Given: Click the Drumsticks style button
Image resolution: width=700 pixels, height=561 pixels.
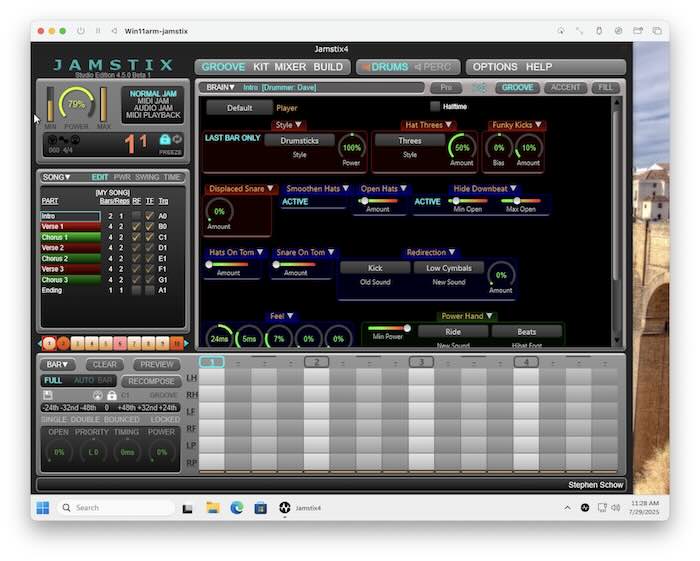Looking at the screenshot, I should (300, 141).
